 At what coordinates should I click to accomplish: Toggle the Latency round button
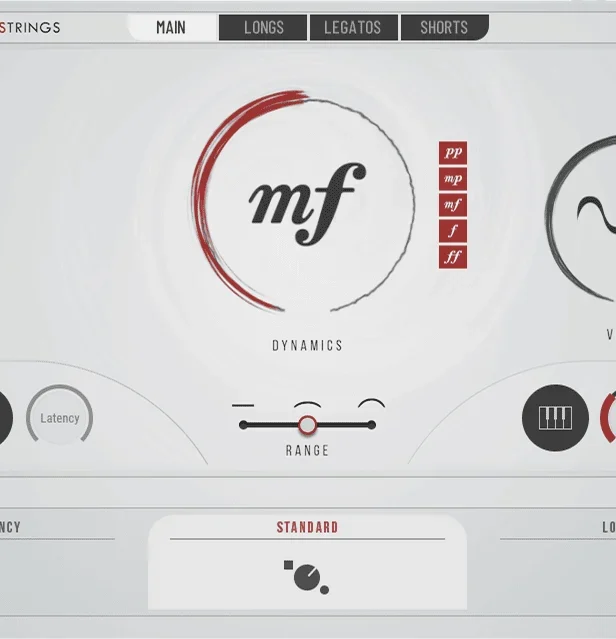[x=59, y=416]
